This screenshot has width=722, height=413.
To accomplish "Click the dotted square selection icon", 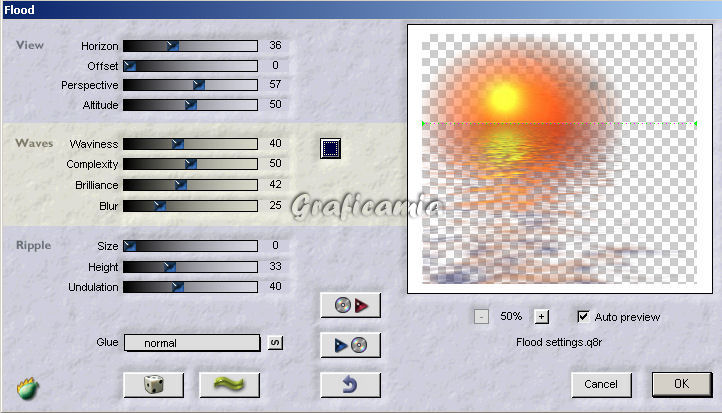I will point(331,148).
